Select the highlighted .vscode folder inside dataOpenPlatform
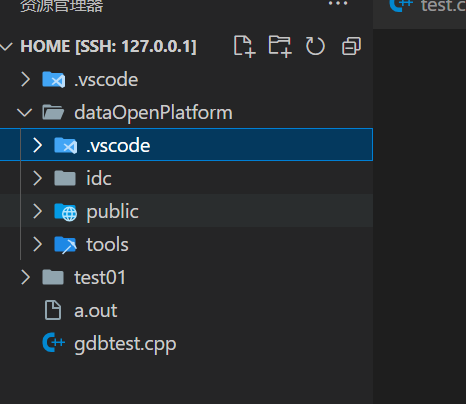The image size is (466, 404). point(186,145)
